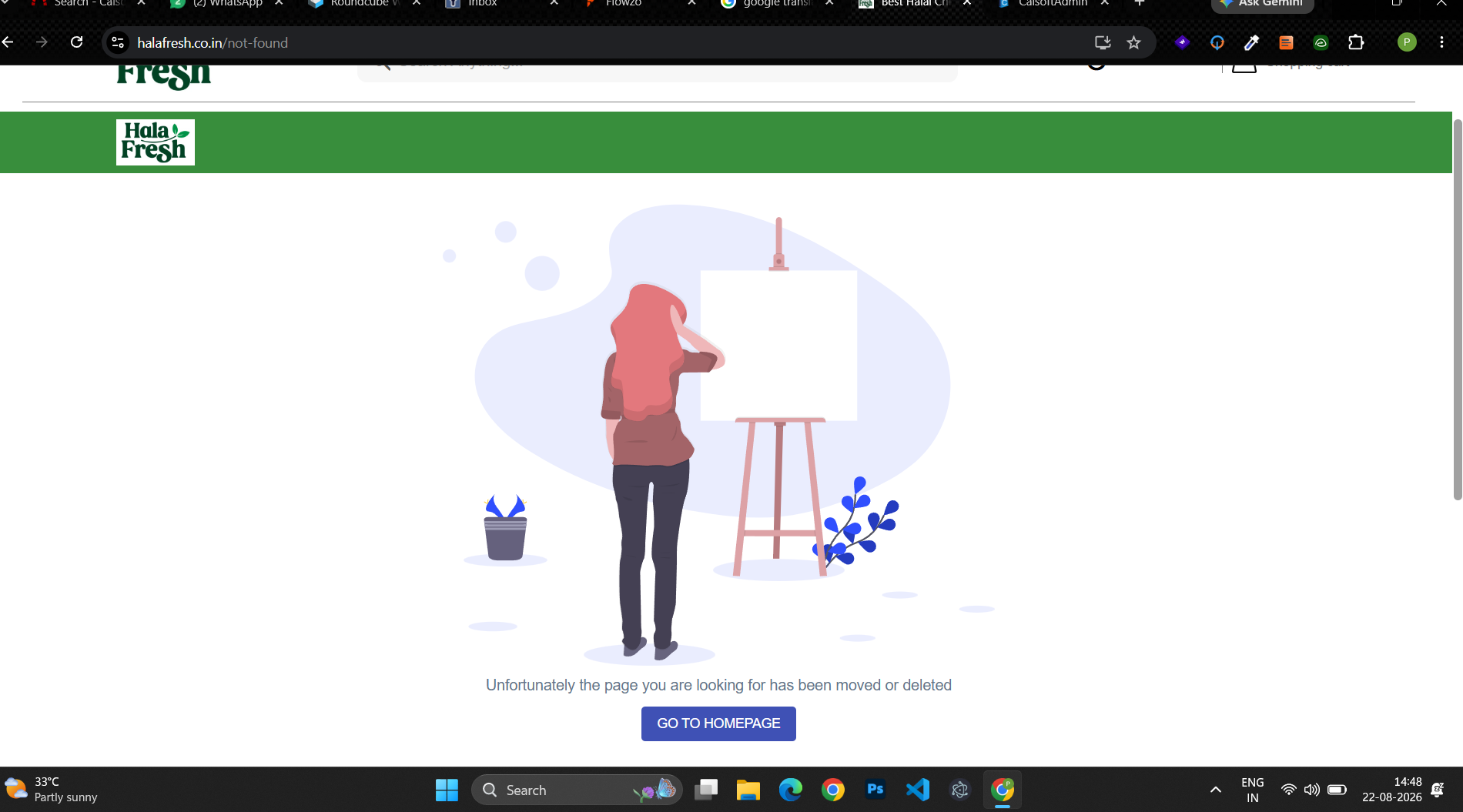The image size is (1463, 812).
Task: Open the Chrome profile P avatar
Action: pyautogui.click(x=1407, y=42)
